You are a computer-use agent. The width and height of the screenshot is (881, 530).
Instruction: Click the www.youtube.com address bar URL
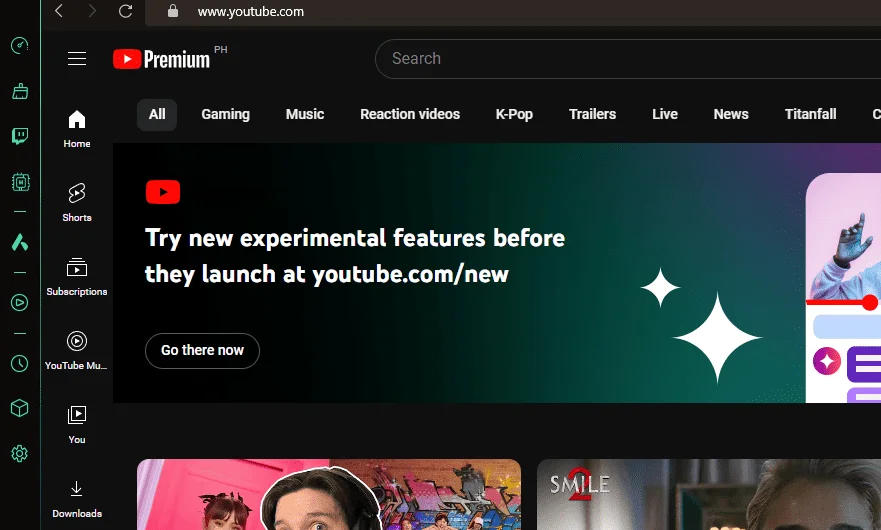tap(251, 11)
